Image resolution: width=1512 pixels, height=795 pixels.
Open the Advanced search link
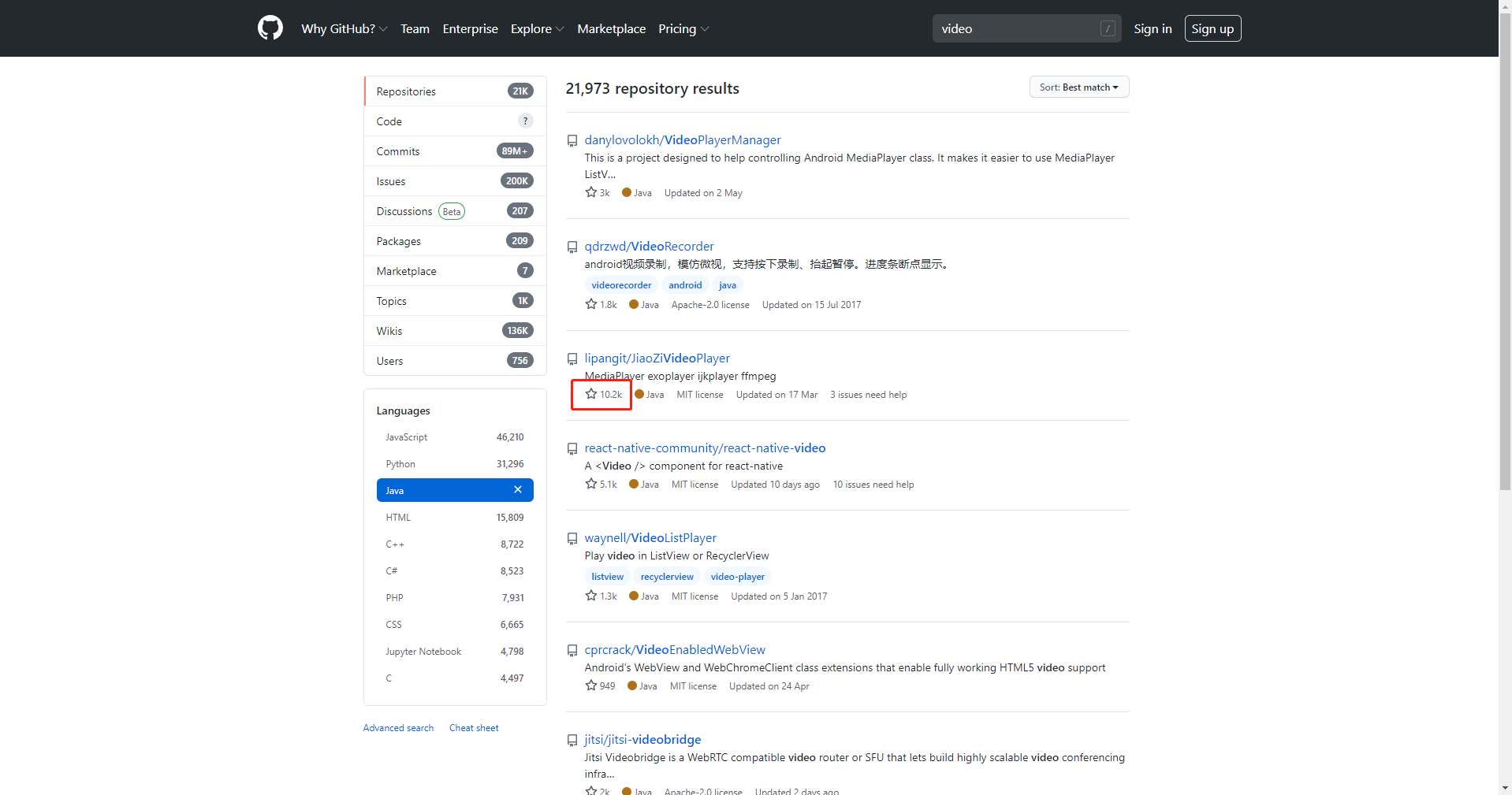tap(398, 728)
